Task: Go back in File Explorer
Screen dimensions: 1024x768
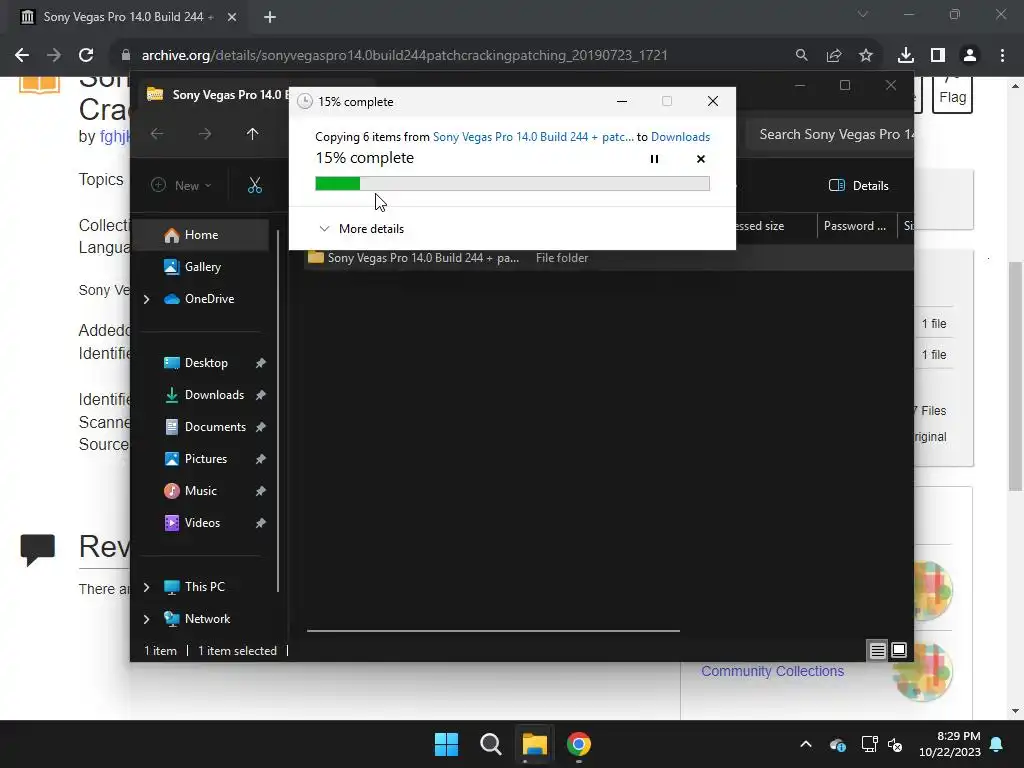Action: 157,134
